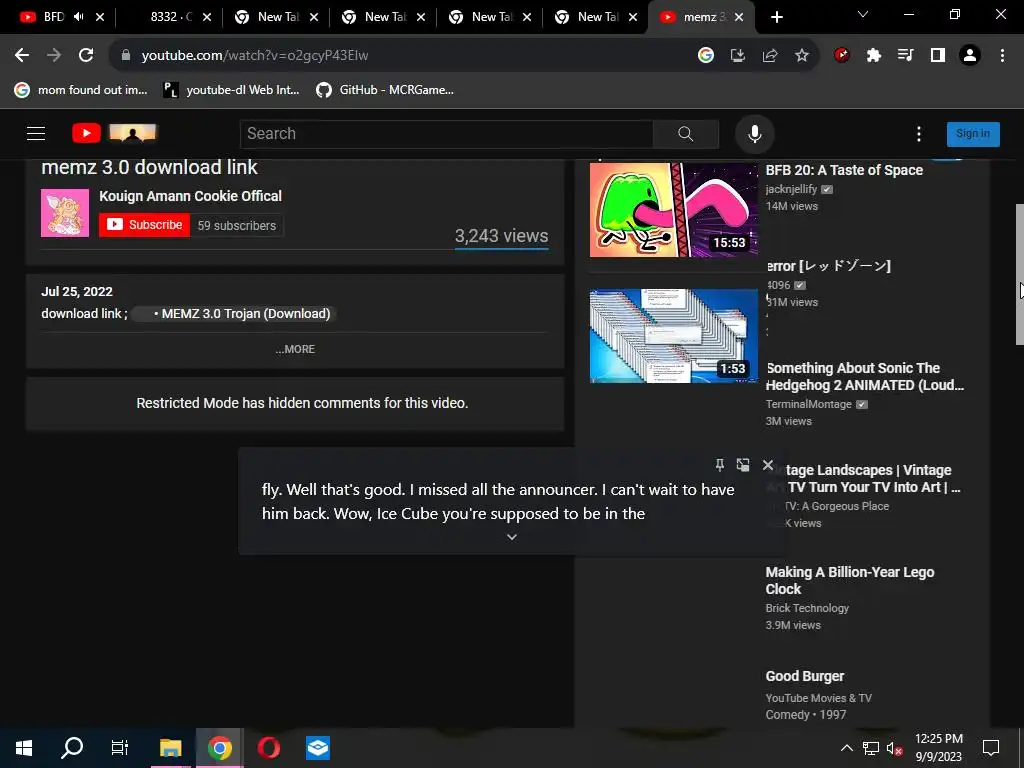Click the Google icon in address bar
Viewport: 1024px width, 768px height.
[x=705, y=56]
